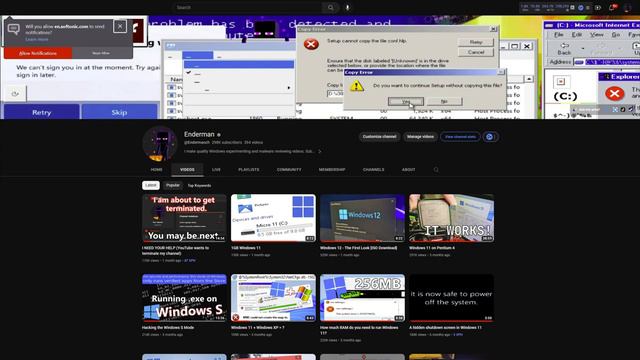The width and height of the screenshot is (640, 360).
Task: Click View channel stats button
Action: point(460,137)
